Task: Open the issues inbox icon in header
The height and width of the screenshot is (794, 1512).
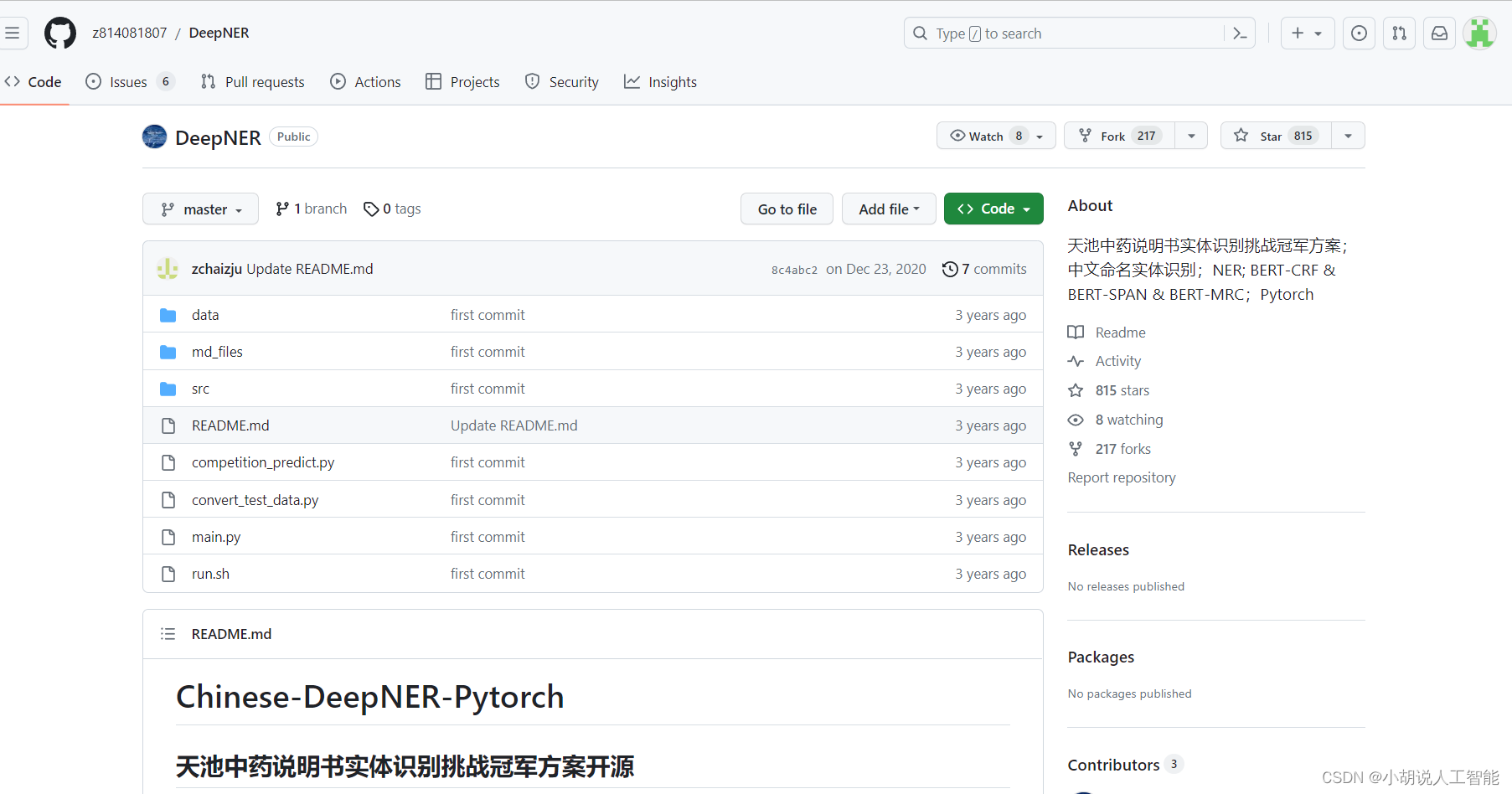Action: pyautogui.click(x=1359, y=34)
